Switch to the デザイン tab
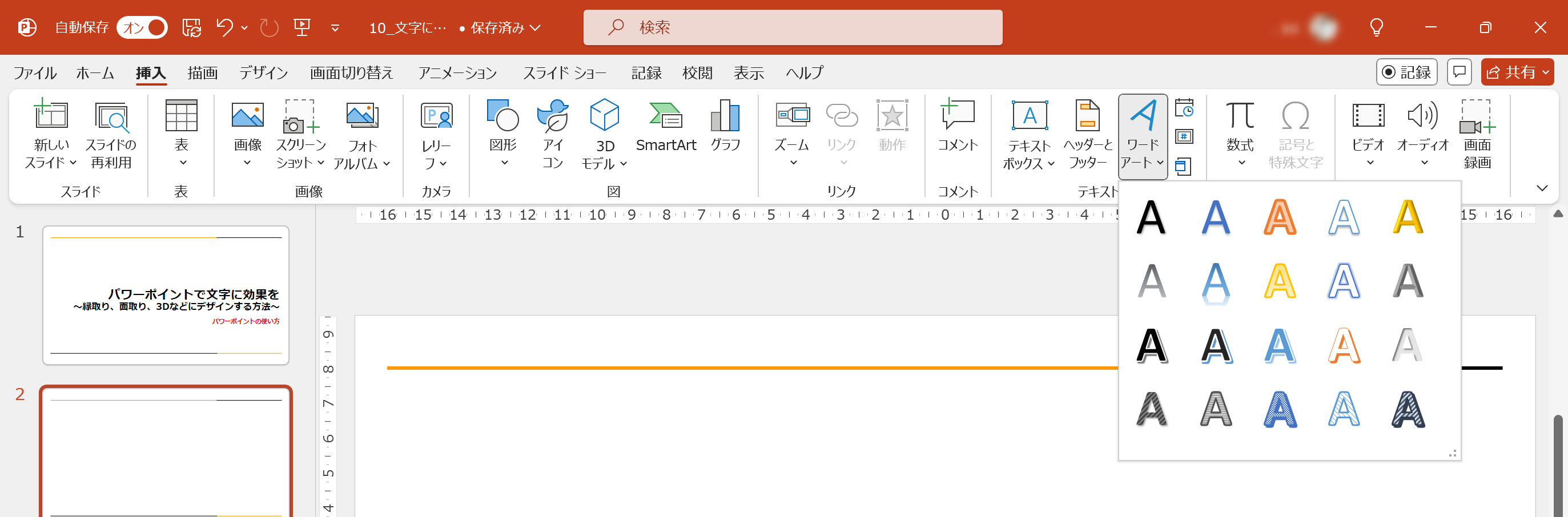 pos(263,72)
